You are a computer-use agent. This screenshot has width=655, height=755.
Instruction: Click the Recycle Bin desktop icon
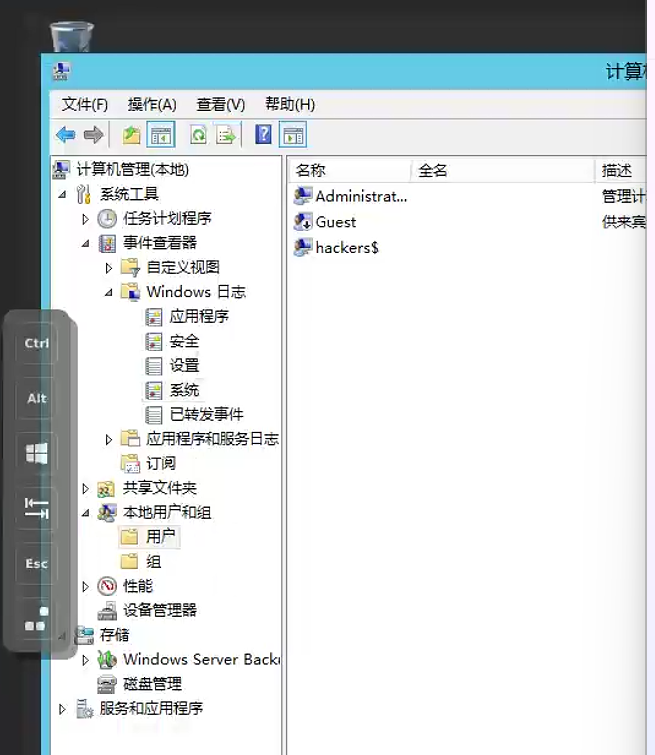click(72, 37)
